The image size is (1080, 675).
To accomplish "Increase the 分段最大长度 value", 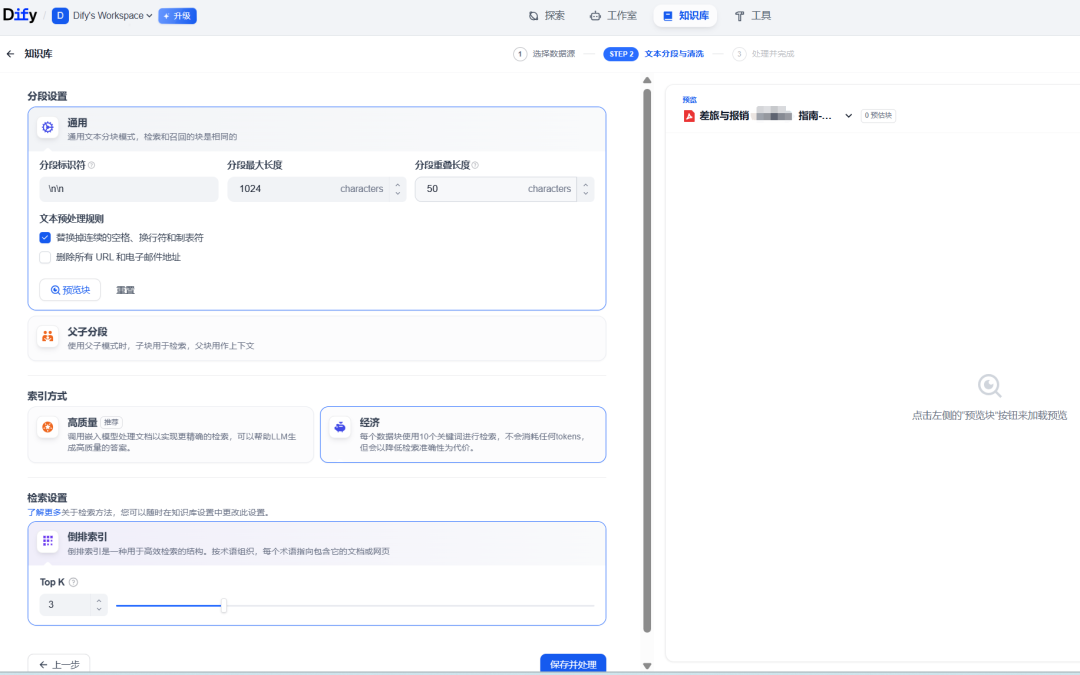I will (x=397, y=184).
